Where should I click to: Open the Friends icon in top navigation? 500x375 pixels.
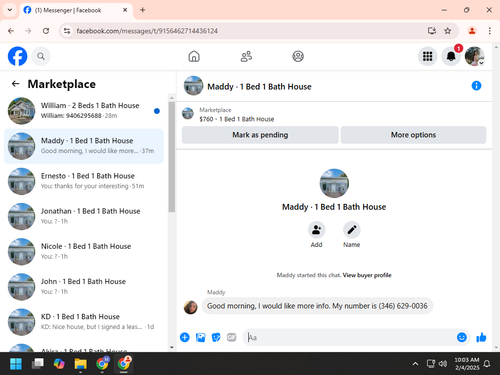pos(246,56)
